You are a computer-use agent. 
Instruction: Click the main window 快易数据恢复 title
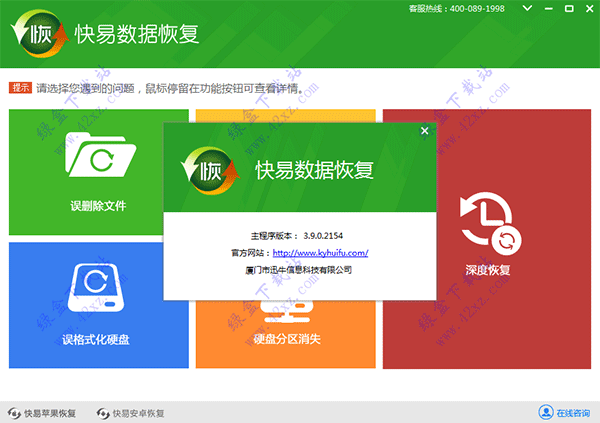click(x=137, y=34)
